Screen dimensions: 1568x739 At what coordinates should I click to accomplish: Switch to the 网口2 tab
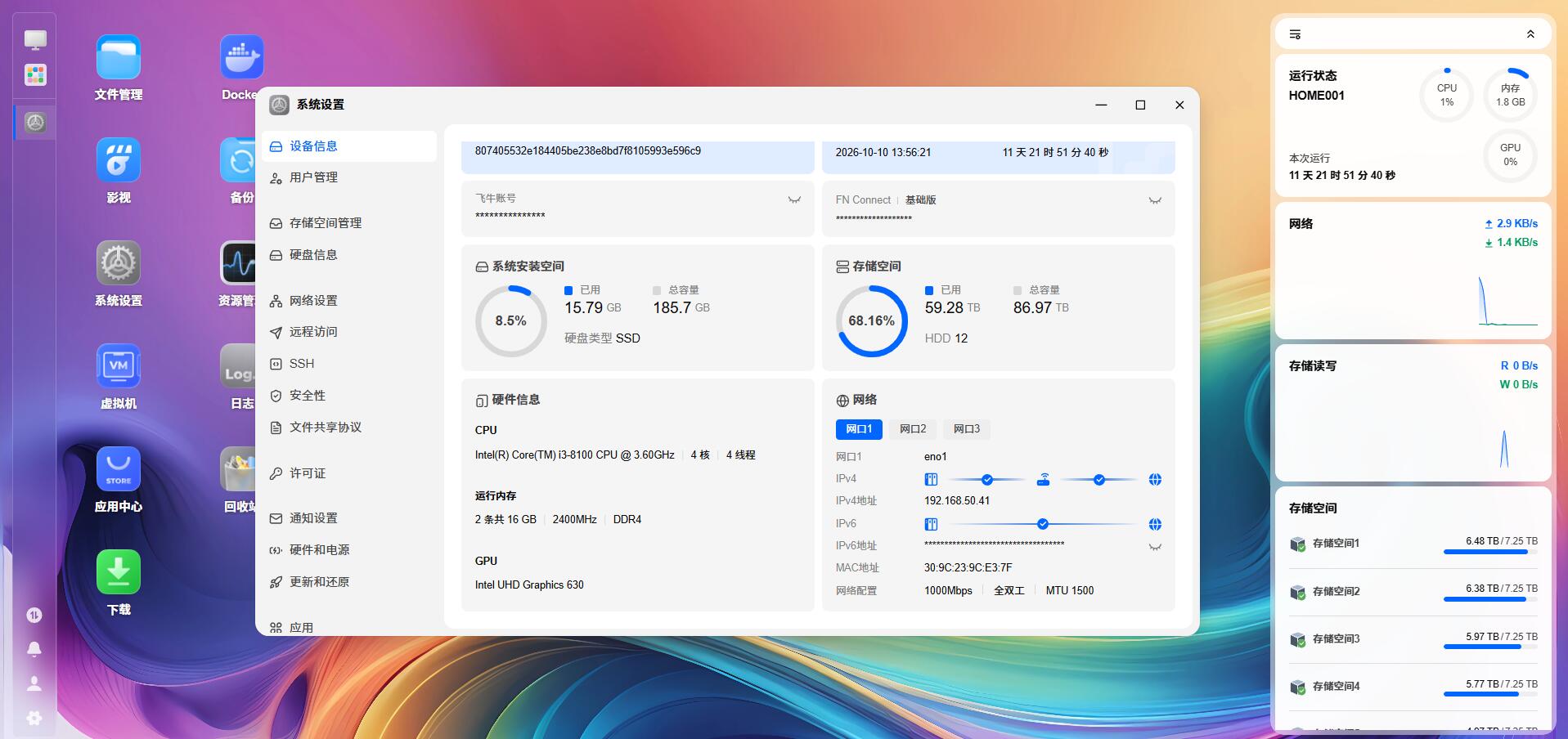coord(913,429)
